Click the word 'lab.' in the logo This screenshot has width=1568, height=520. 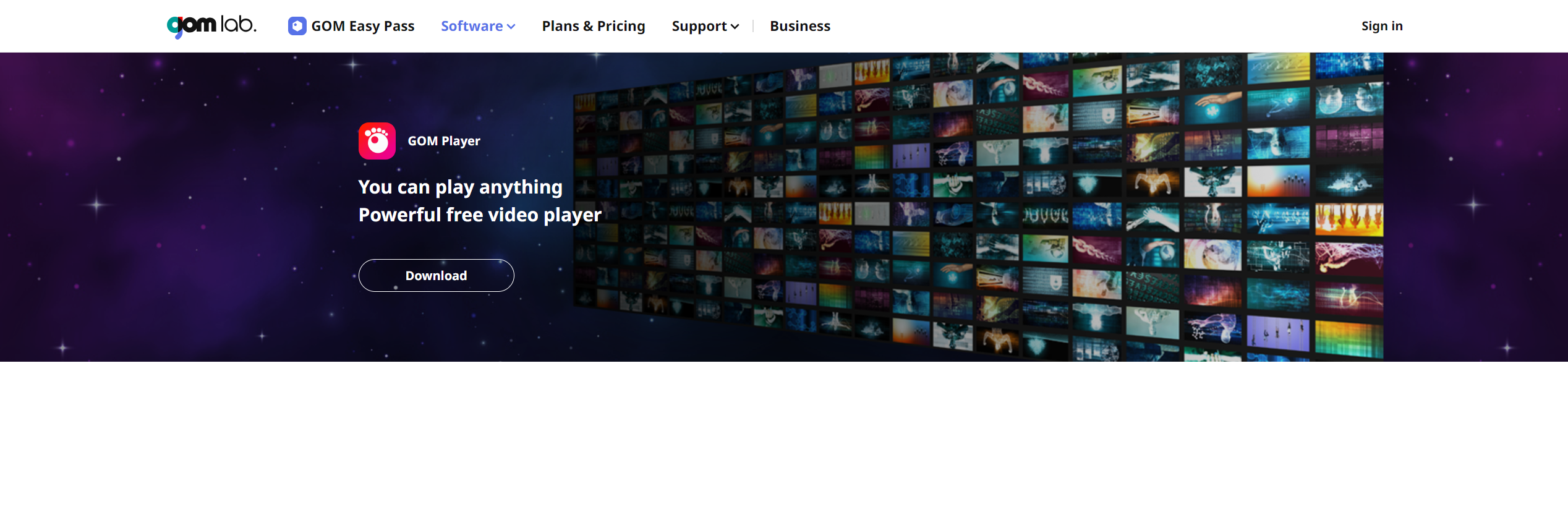pyautogui.click(x=239, y=25)
